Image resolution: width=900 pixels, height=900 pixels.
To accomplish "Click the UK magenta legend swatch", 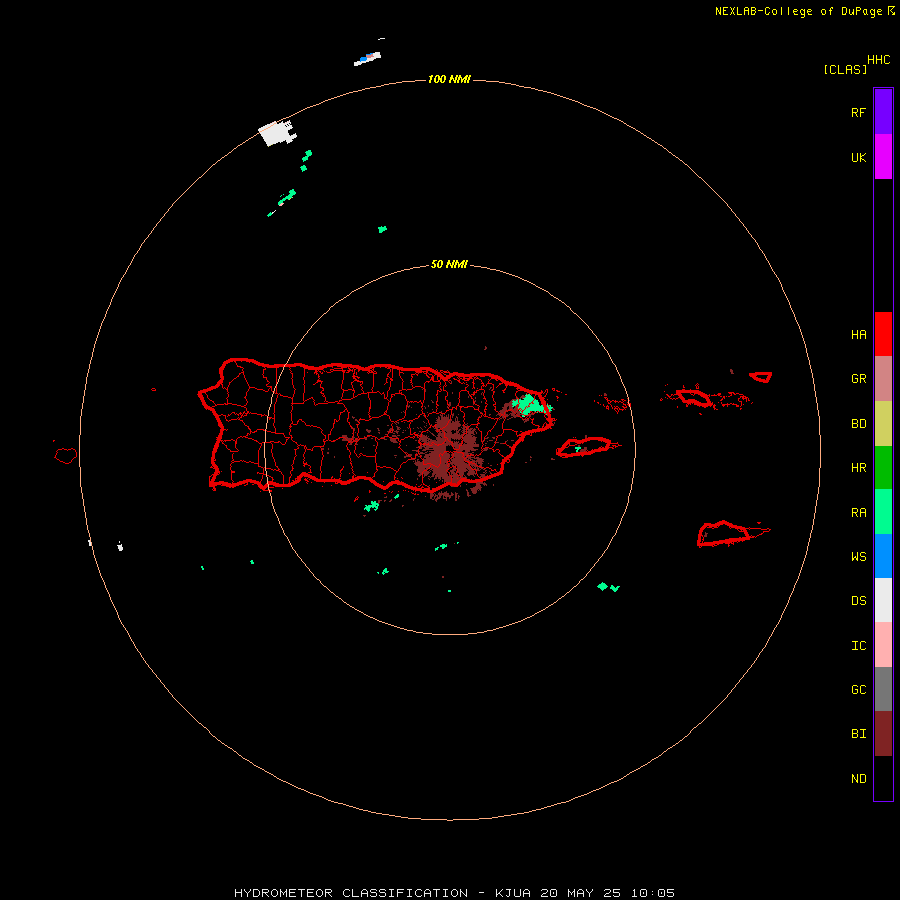I will click(883, 156).
